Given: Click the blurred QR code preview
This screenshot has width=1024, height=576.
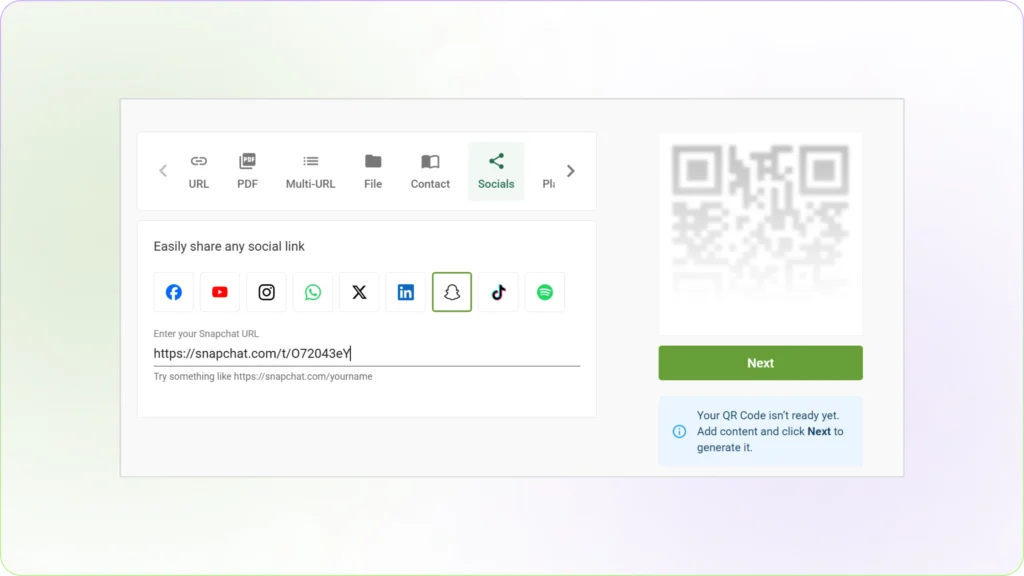Looking at the screenshot, I should [x=760, y=233].
